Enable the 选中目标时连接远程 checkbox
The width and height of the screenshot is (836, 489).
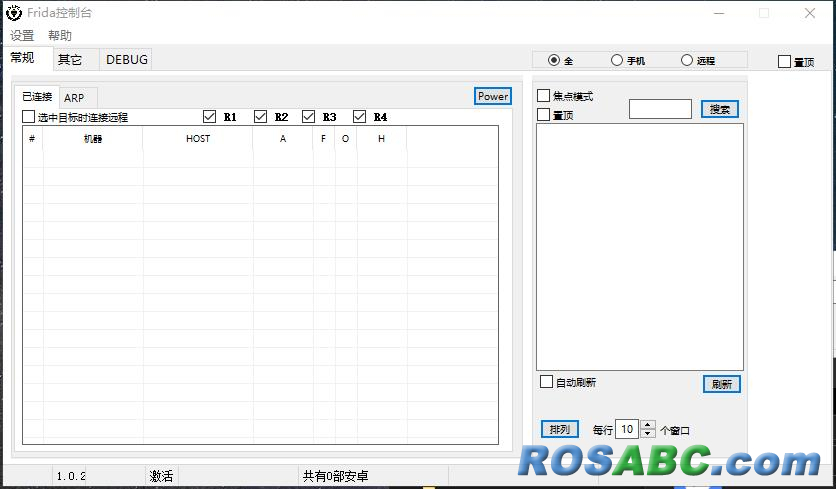coord(28,117)
